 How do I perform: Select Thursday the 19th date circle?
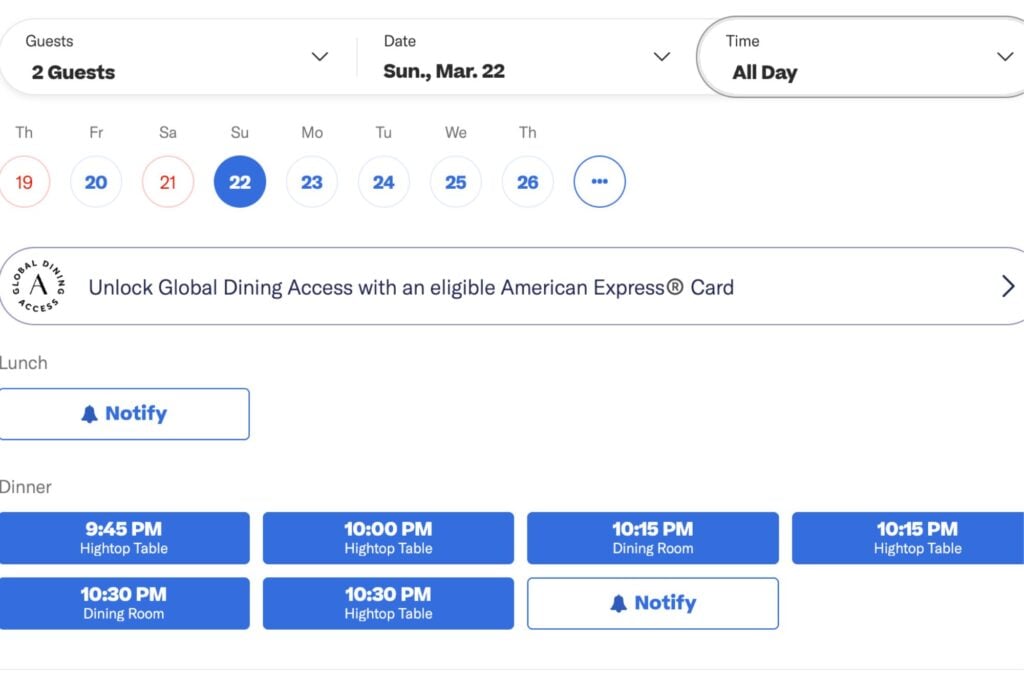click(24, 182)
